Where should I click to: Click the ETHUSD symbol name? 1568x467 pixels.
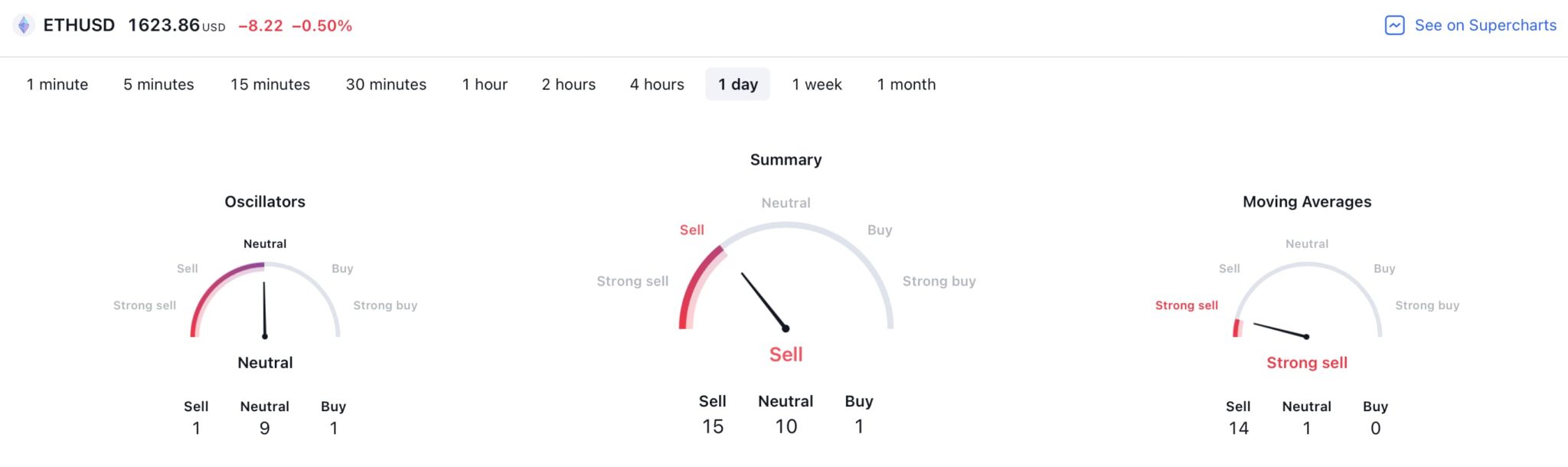(79, 25)
